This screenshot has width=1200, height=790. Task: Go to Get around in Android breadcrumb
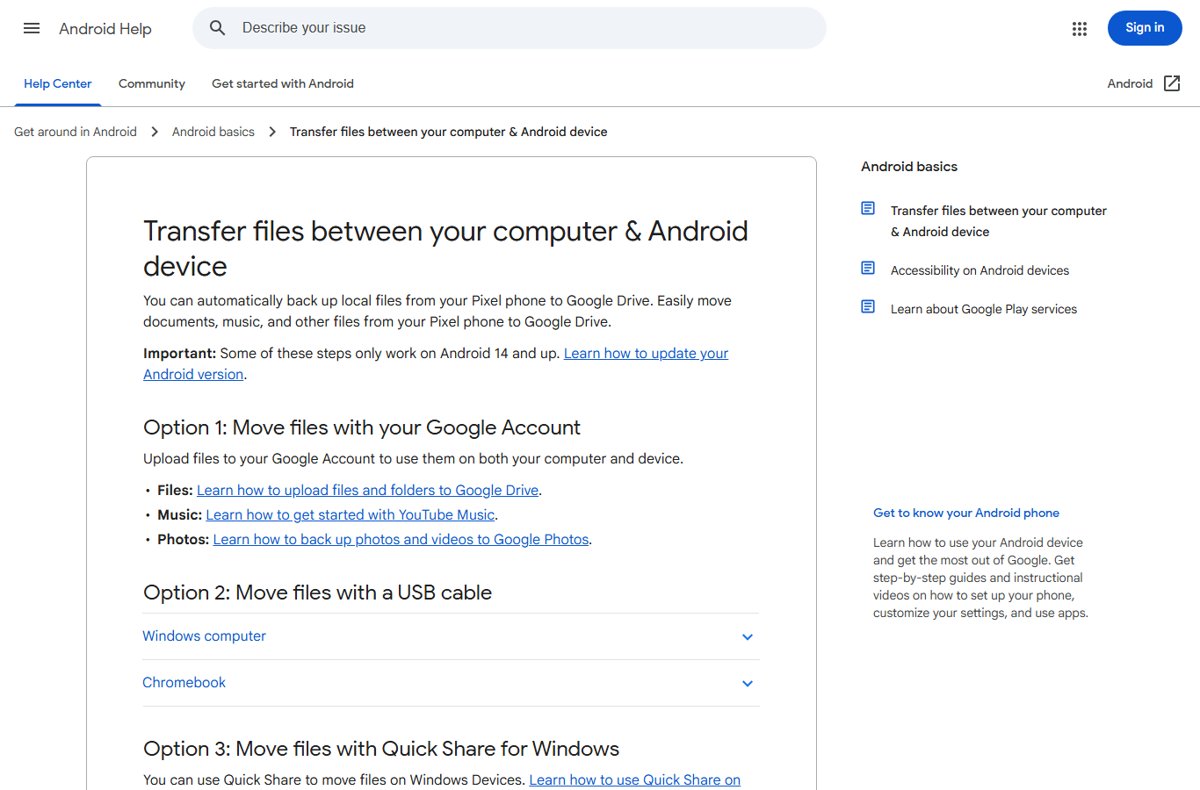75,132
